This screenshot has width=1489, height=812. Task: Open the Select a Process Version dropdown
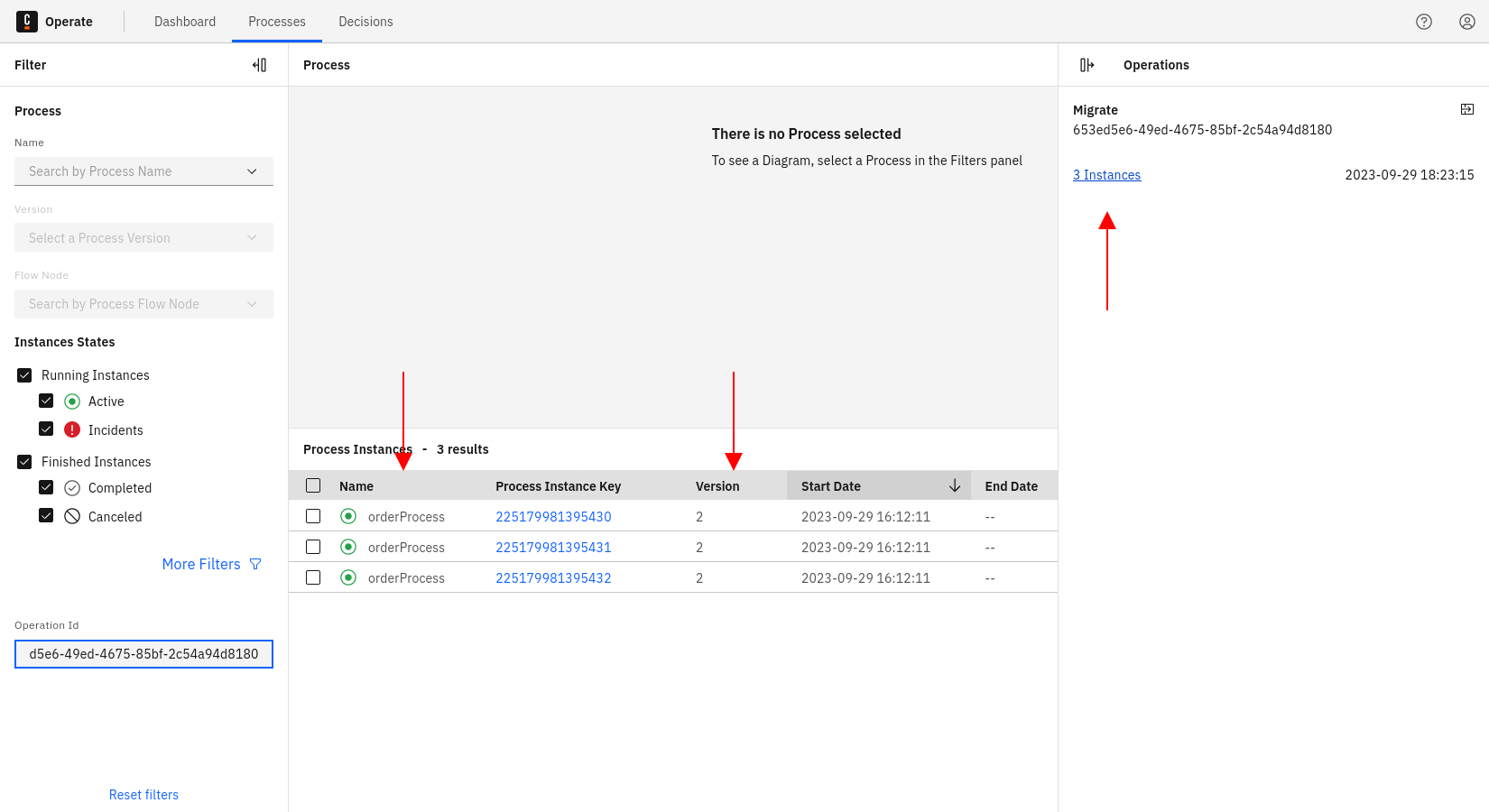coord(143,238)
